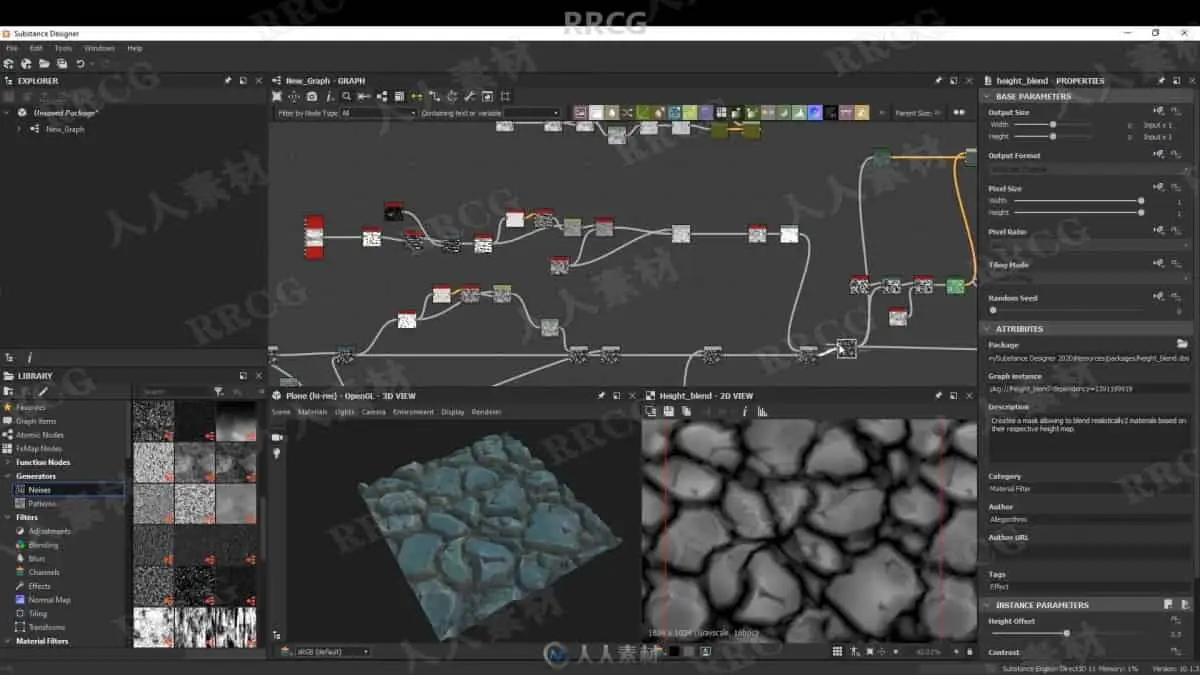Select the Patterns library category
This screenshot has height=675, width=1200.
pyautogui.click(x=42, y=503)
